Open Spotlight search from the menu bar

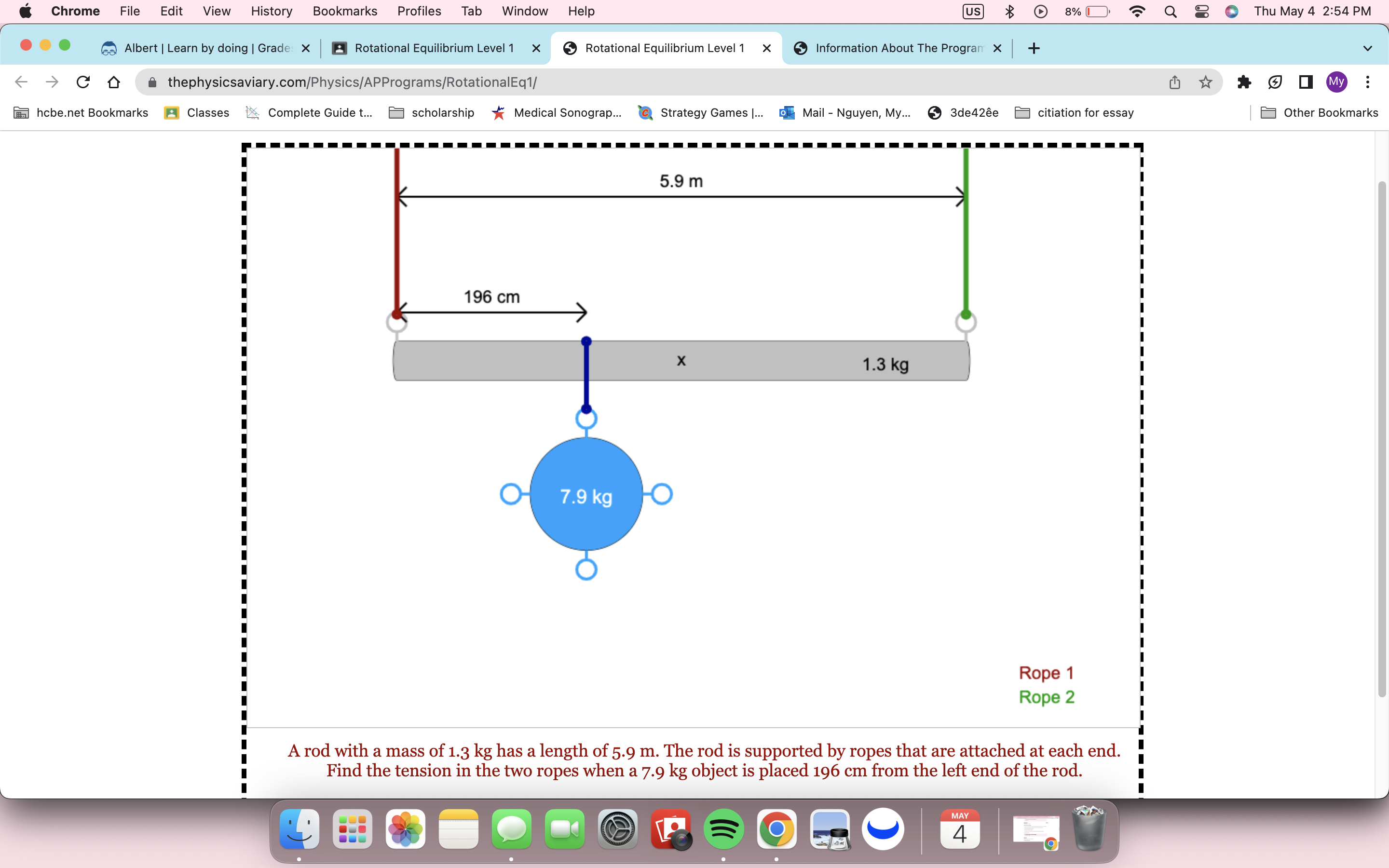[x=1171, y=11]
